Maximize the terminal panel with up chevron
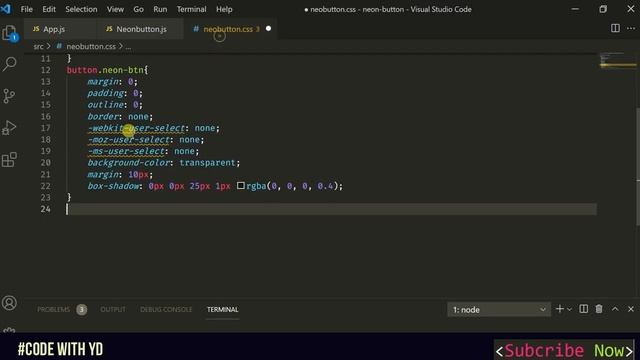640x360 pixels. [x=615, y=309]
